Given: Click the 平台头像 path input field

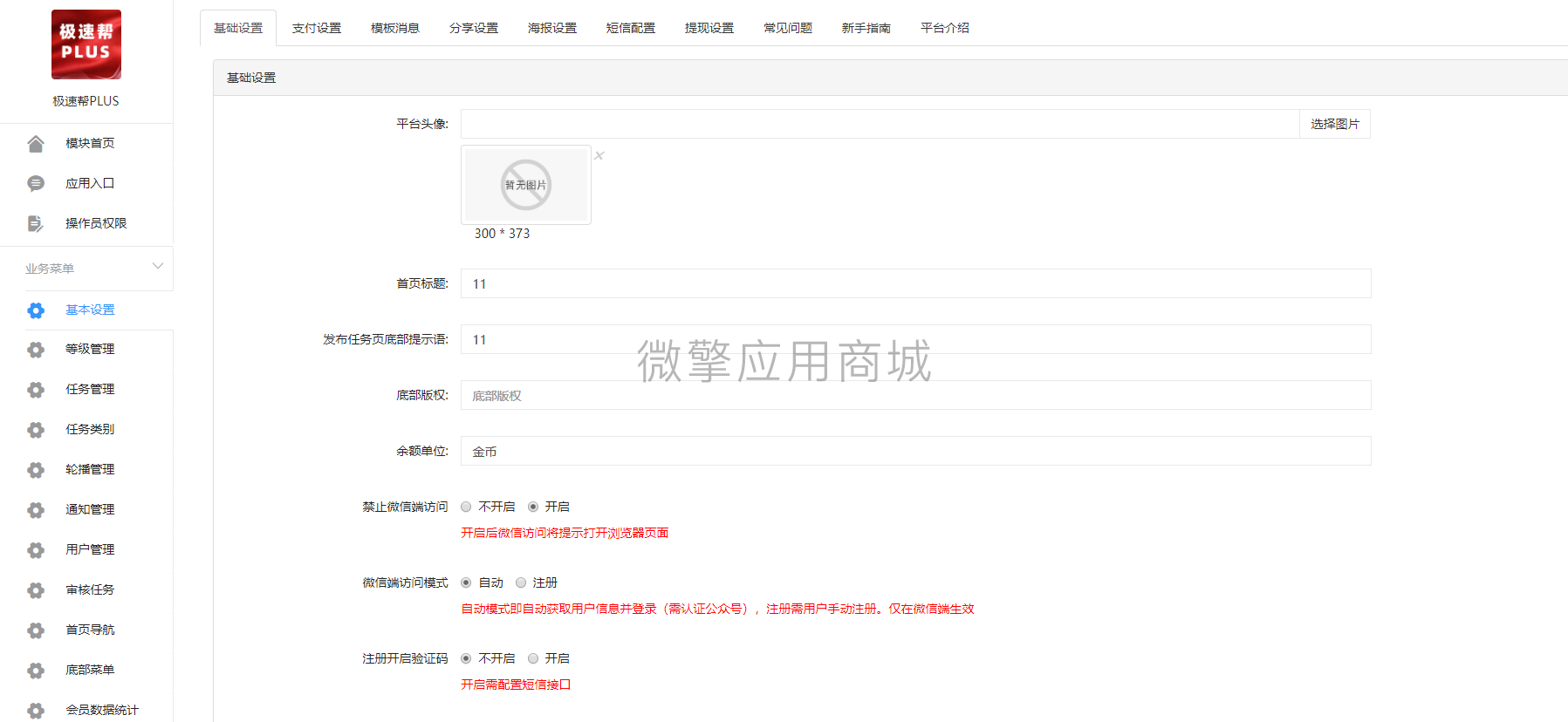Looking at the screenshot, I should (x=880, y=124).
